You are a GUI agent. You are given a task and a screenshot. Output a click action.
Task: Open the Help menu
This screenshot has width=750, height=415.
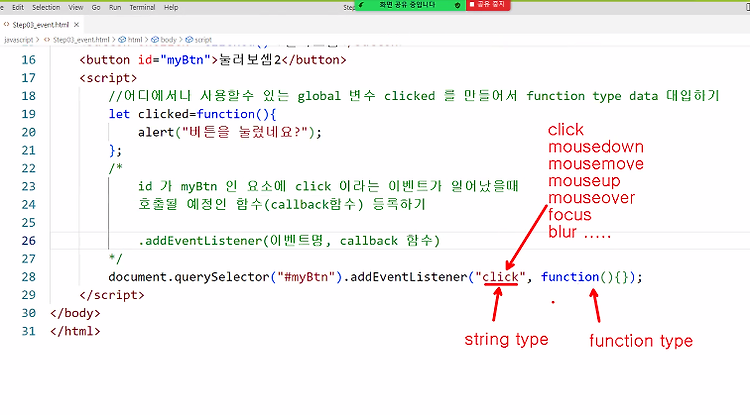(171, 7)
